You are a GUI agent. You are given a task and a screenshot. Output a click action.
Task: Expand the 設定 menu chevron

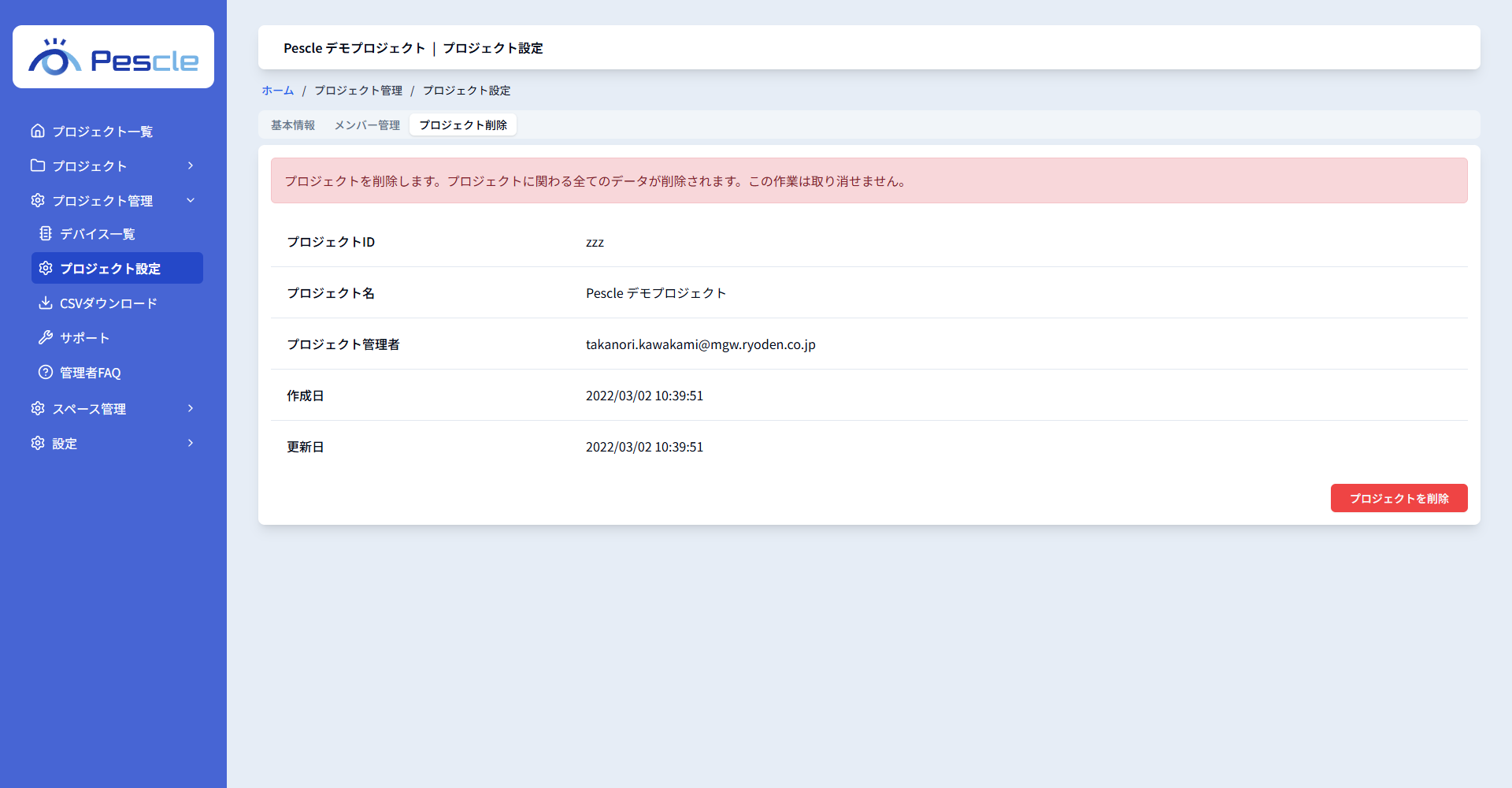click(x=191, y=443)
